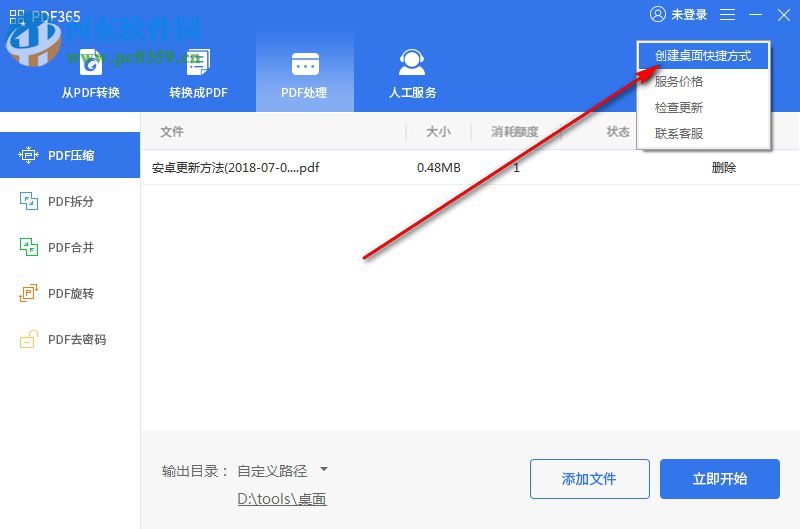Click the PDF旋转 rotate icon
Screen dimensions: 800x529
(x=29, y=293)
